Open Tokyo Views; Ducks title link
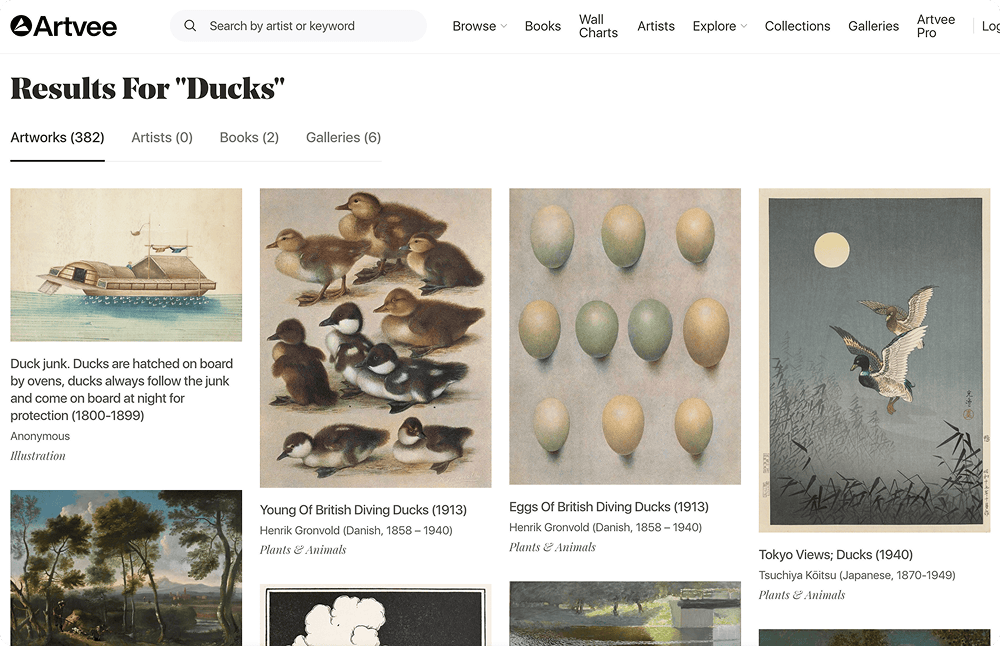This screenshot has height=646, width=1000. pyautogui.click(x=835, y=554)
